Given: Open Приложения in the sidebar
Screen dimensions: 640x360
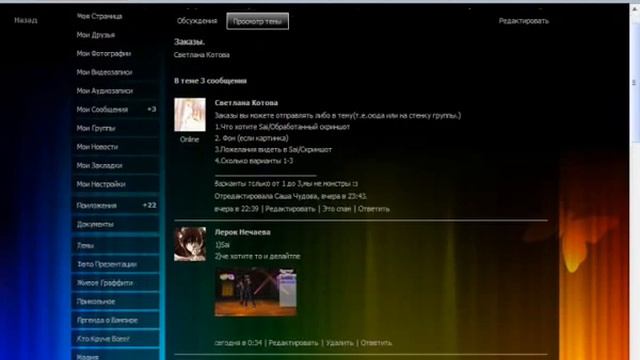Looking at the screenshot, I should [x=97, y=205].
